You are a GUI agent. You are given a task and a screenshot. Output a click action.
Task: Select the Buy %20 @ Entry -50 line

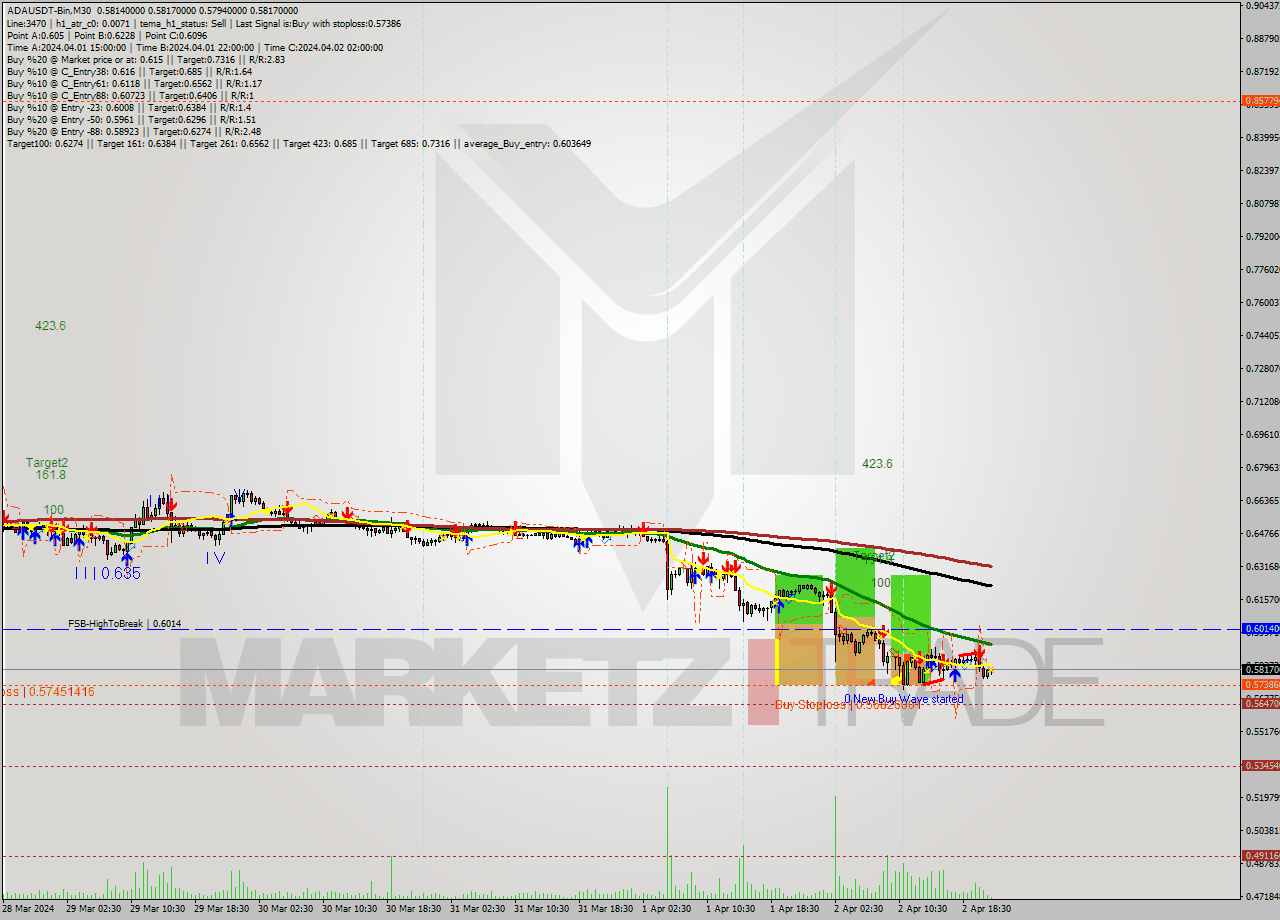point(132,119)
